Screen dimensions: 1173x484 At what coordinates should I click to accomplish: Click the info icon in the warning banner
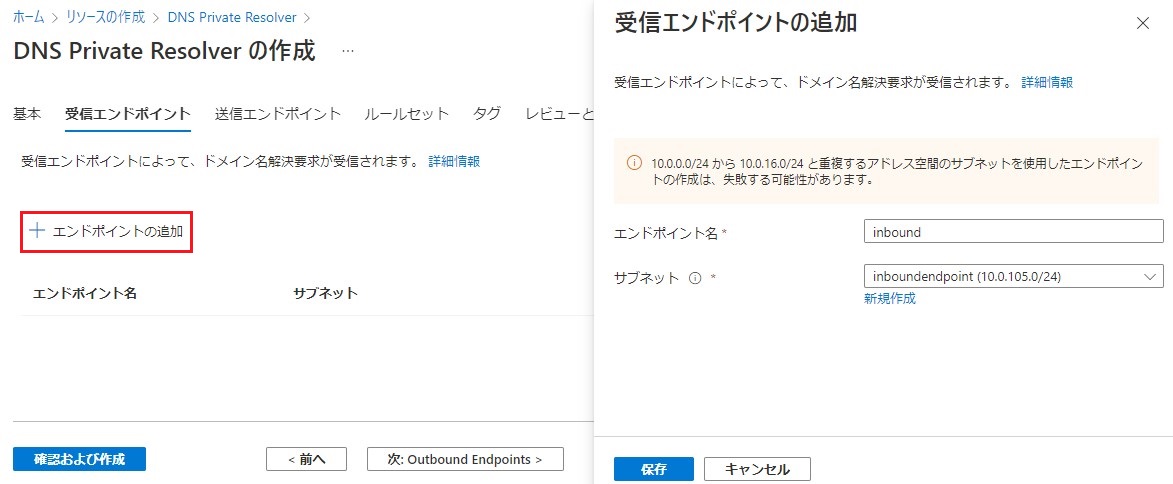(634, 162)
